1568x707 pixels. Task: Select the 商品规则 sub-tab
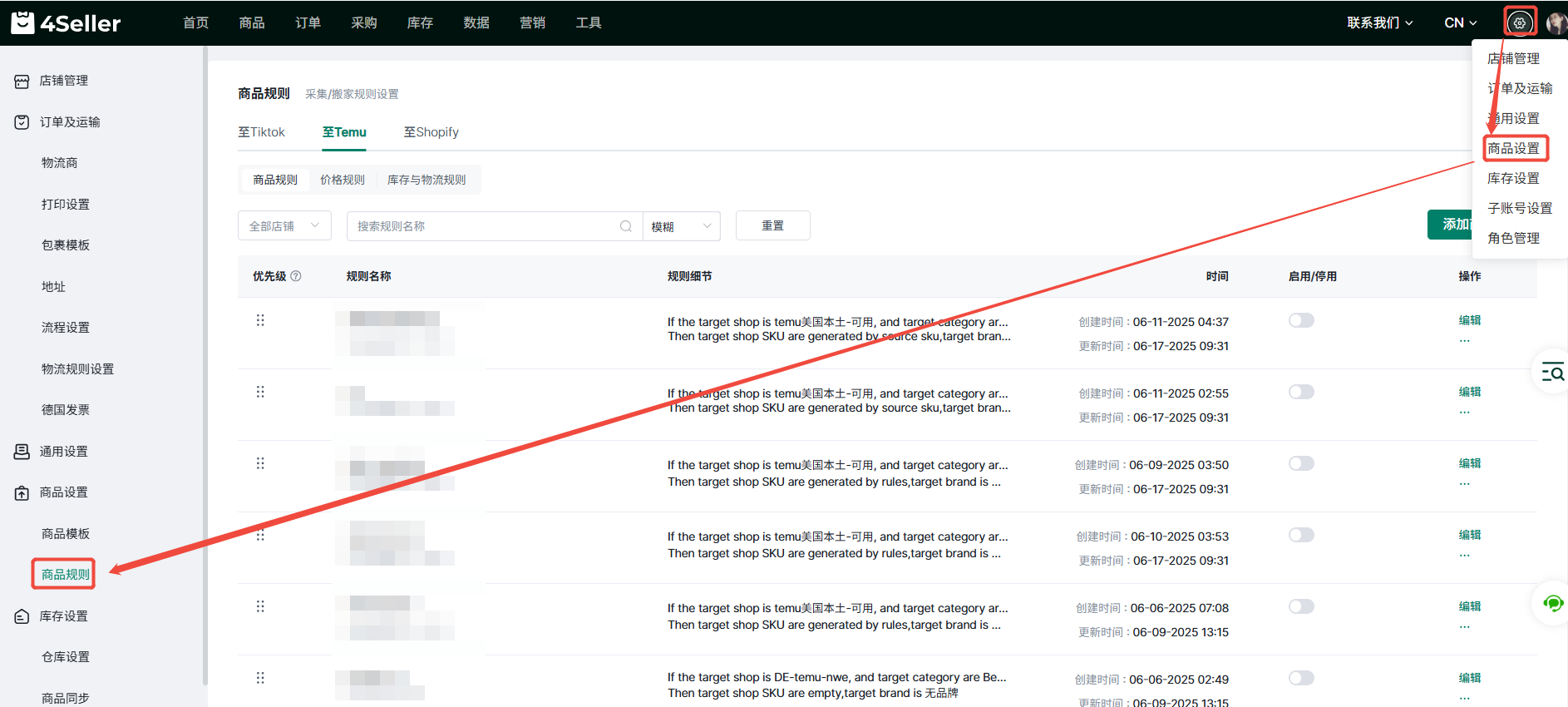pos(275,180)
